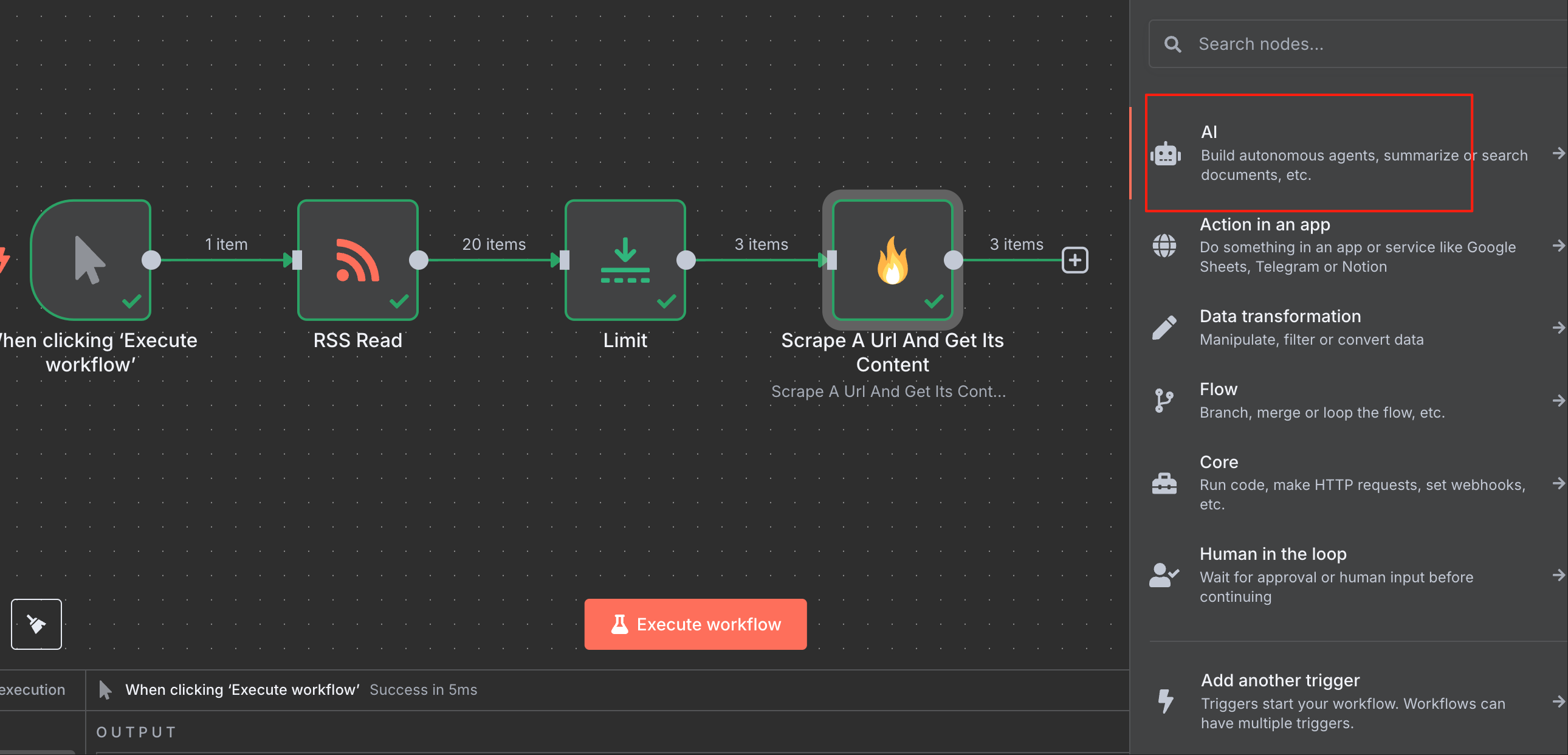Click the tidy up broom icon
Screen dimensions: 1568x755
(36, 624)
